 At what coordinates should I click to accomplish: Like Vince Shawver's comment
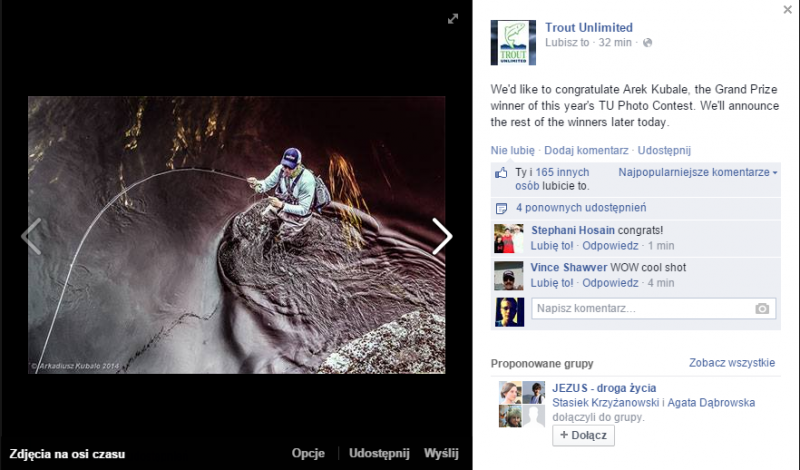[552, 283]
